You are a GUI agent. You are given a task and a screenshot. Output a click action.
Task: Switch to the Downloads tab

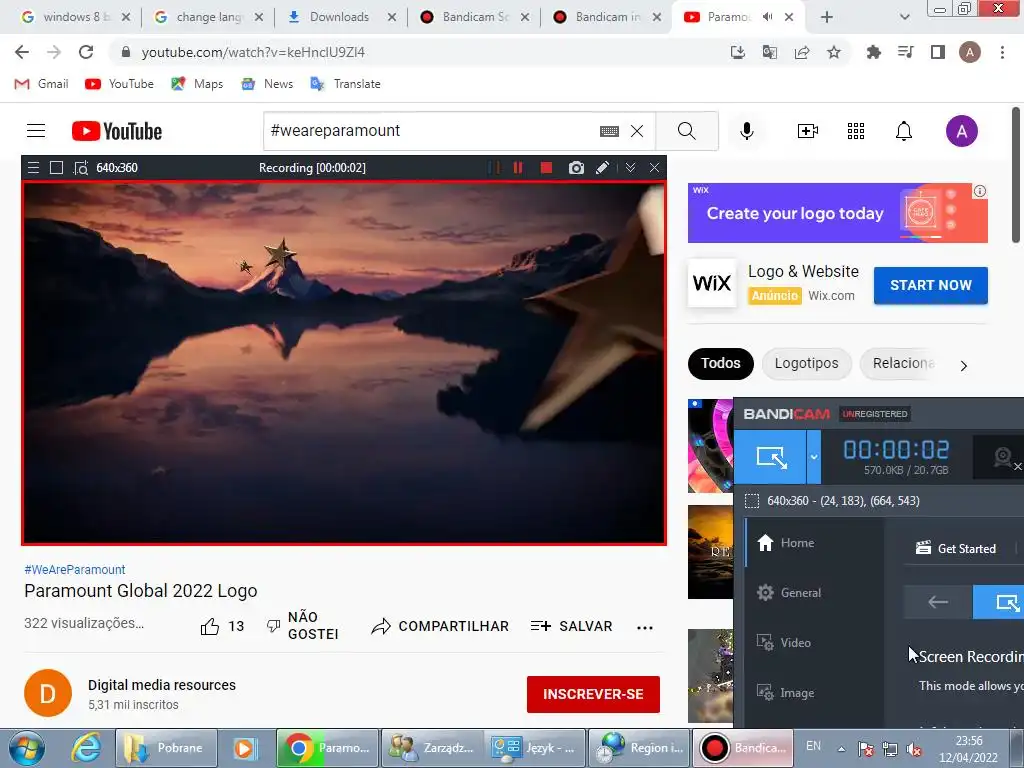339,17
